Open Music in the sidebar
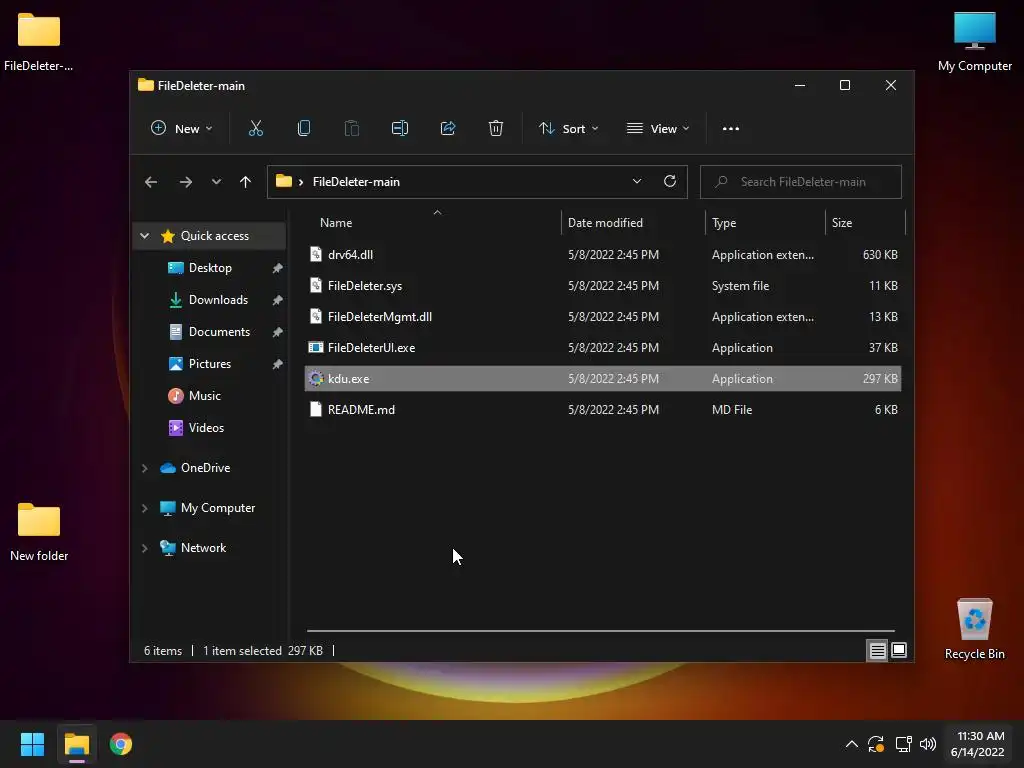Image resolution: width=1024 pixels, height=768 pixels. coord(204,396)
